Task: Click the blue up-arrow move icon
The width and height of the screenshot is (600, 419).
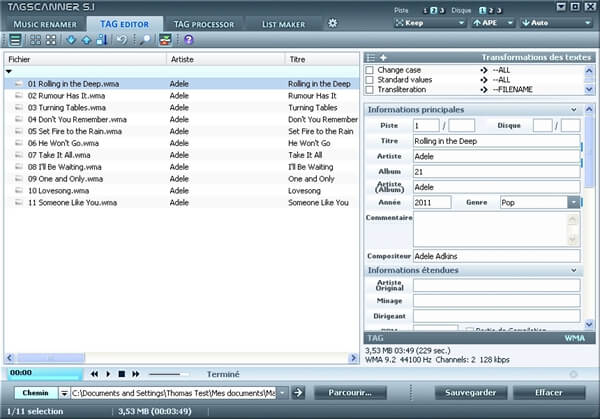Action: pyautogui.click(x=86, y=40)
